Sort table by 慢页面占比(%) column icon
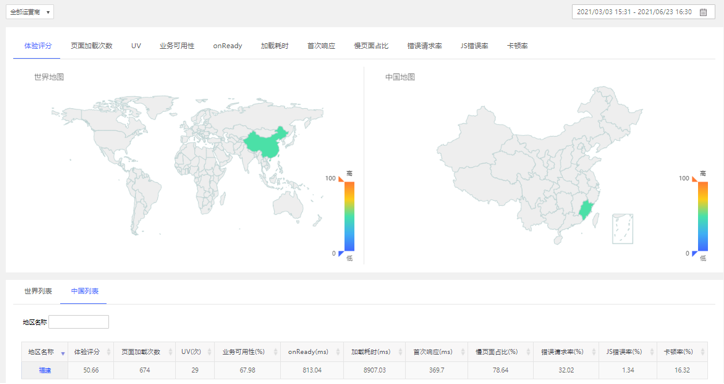The height and width of the screenshot is (384, 724). click(x=528, y=352)
